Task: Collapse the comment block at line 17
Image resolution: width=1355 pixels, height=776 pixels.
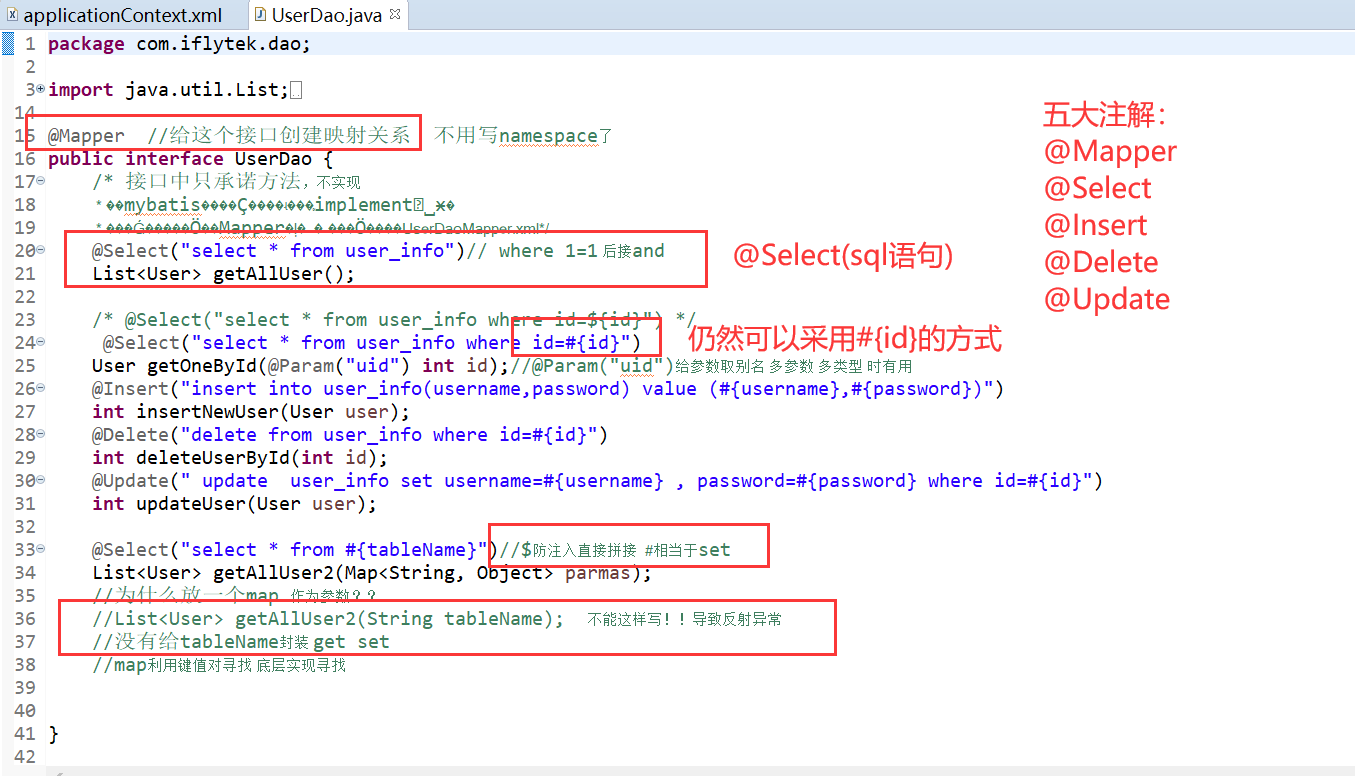Action: click(40, 181)
